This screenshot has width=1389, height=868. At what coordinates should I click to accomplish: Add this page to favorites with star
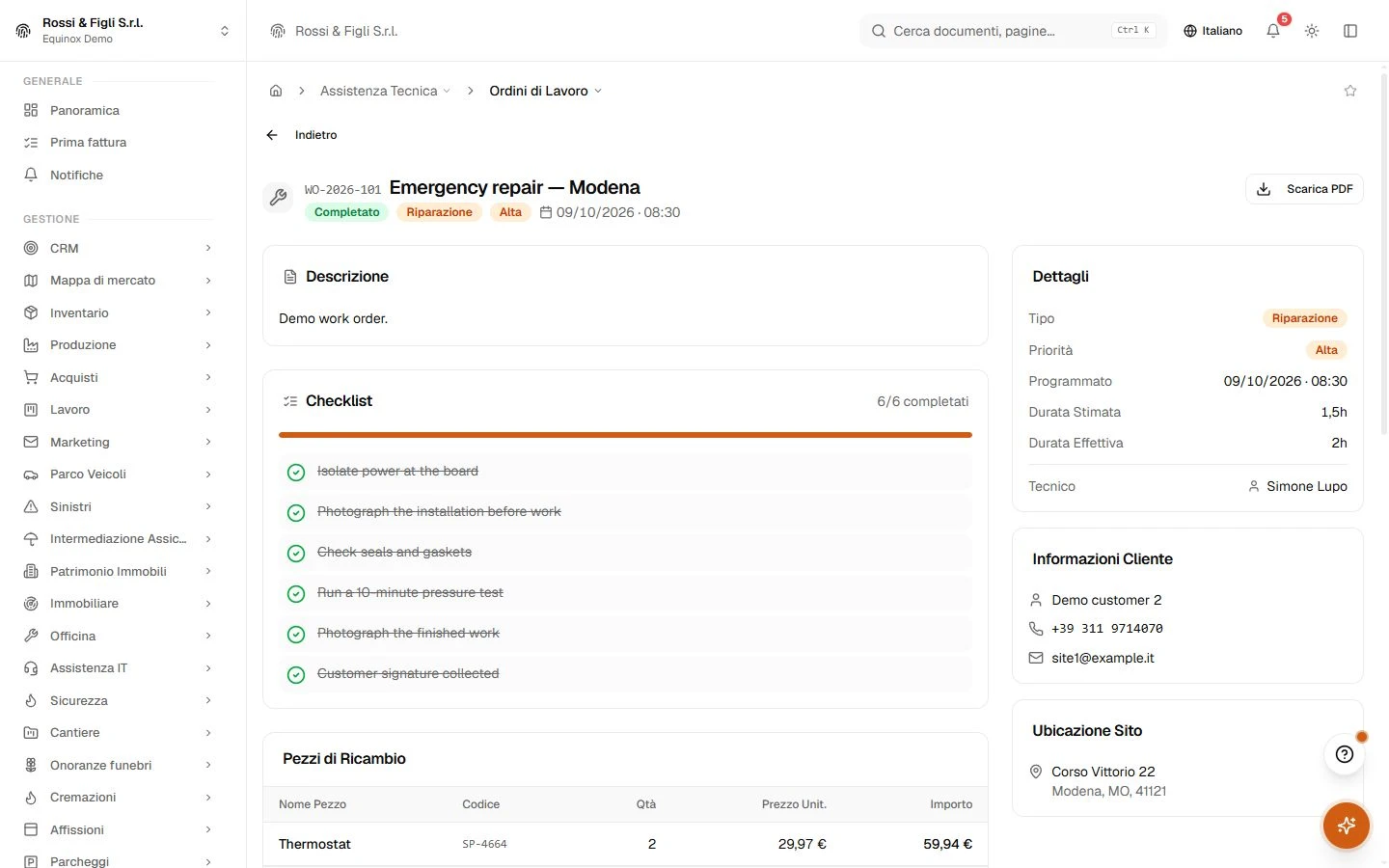coord(1350,91)
